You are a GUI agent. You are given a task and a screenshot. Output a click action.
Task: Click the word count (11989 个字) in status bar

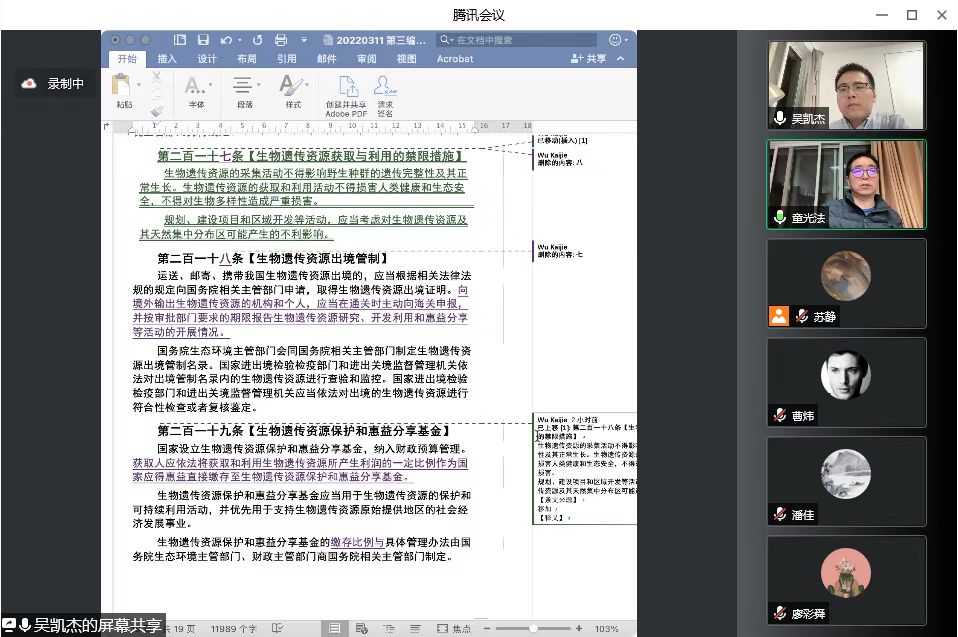[x=233, y=629]
